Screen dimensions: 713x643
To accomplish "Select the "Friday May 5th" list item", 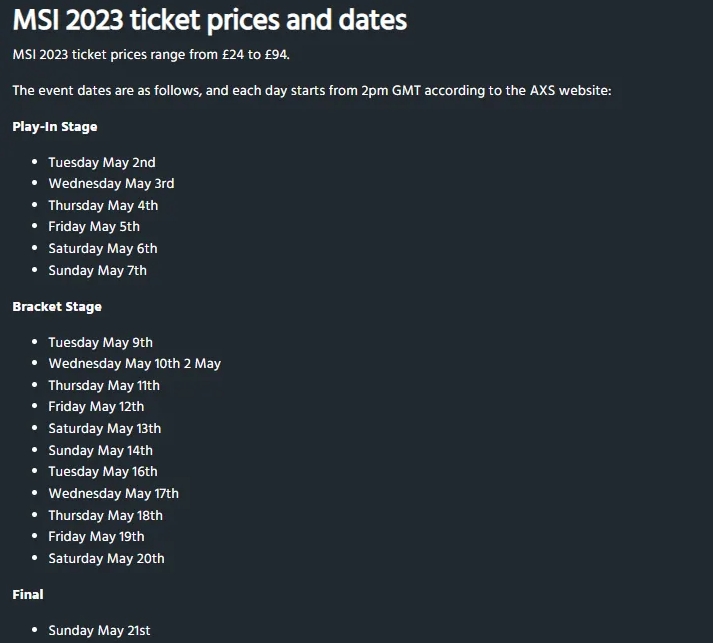I will point(94,227).
